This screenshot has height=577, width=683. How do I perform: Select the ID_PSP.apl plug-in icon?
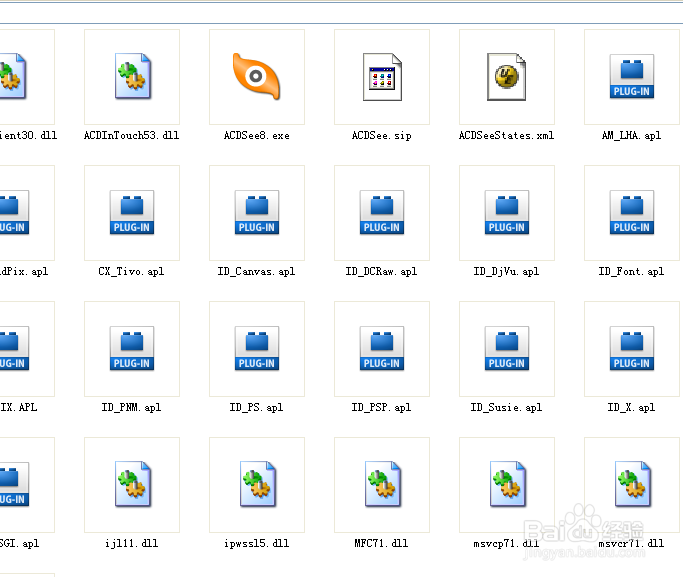(382, 348)
